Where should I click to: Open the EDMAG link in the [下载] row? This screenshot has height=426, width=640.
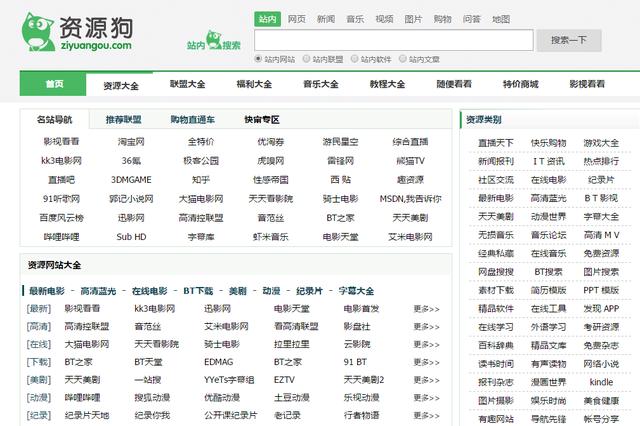point(219,362)
